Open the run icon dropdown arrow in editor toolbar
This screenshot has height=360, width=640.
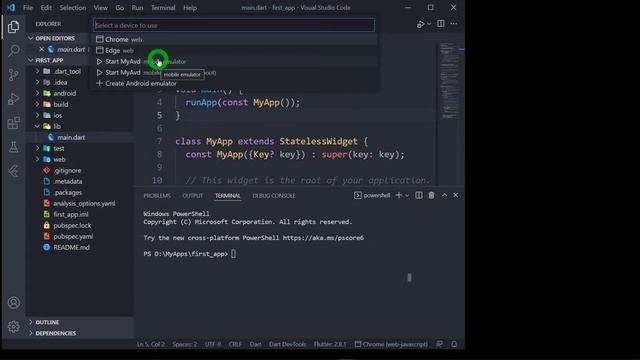coord(429,24)
